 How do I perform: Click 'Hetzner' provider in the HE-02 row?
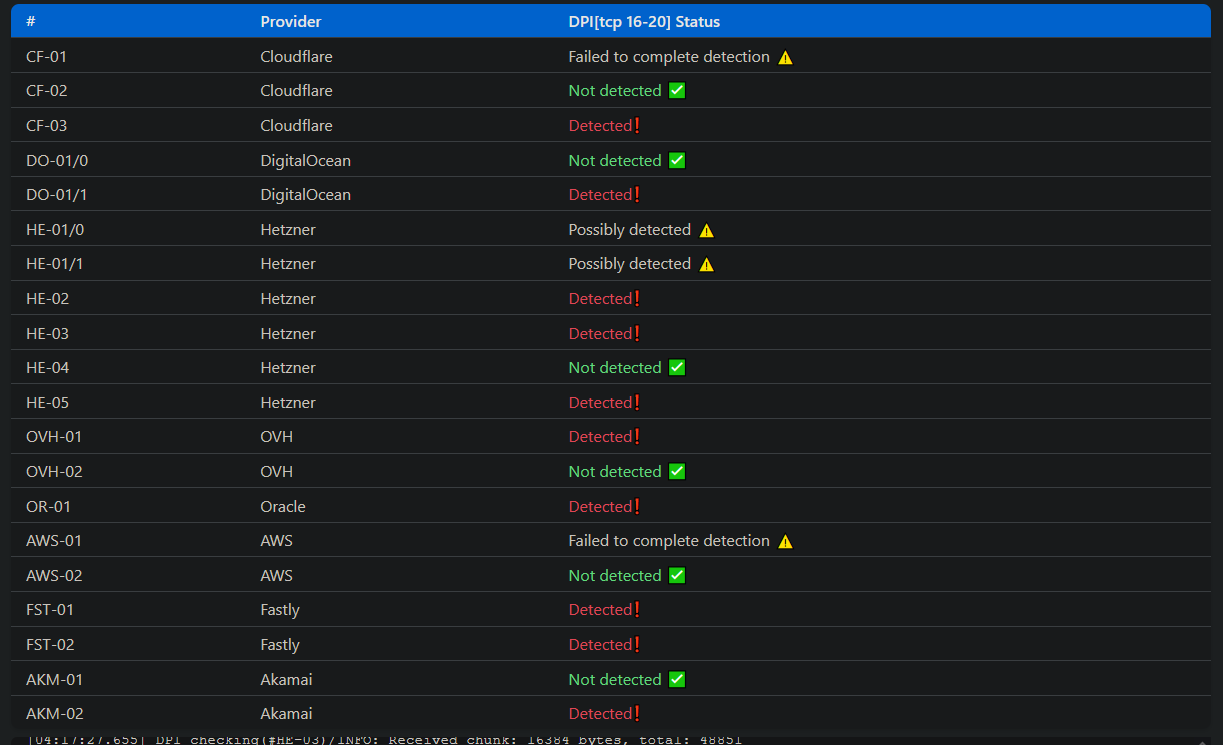point(288,299)
